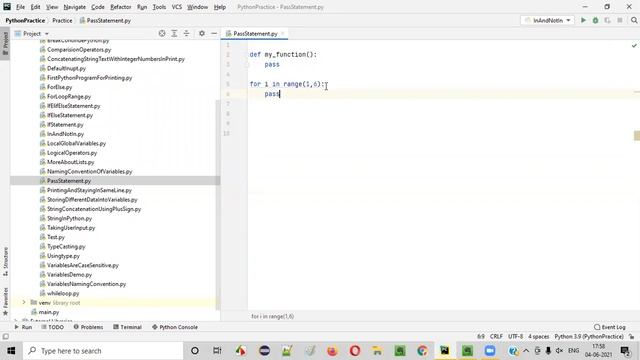Screen dimensions: 640x360
Task: Click the Run with Coverage icon
Action: (x=608, y=20)
